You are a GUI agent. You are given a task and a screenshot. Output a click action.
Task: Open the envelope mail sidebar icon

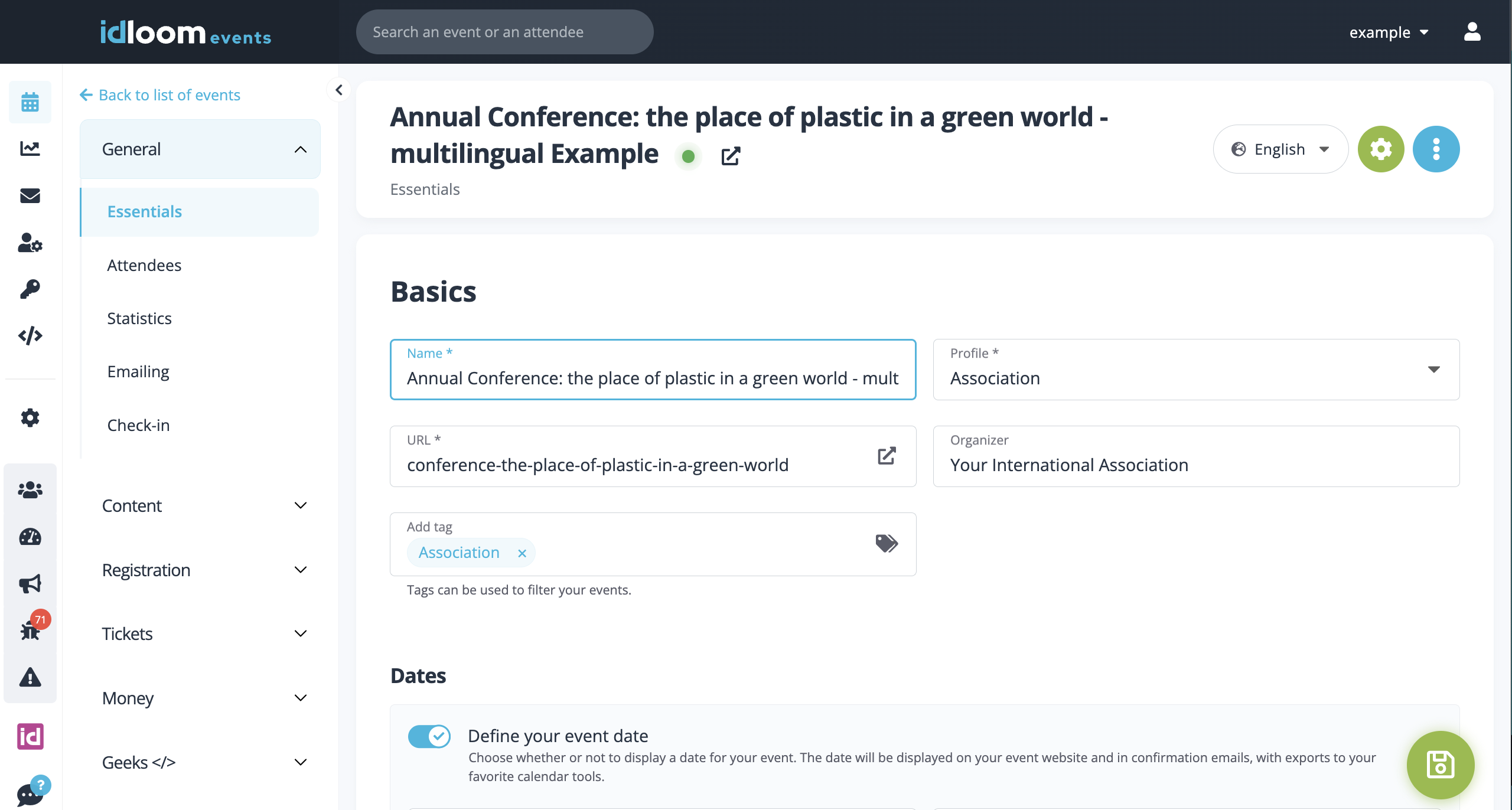pyautogui.click(x=30, y=195)
